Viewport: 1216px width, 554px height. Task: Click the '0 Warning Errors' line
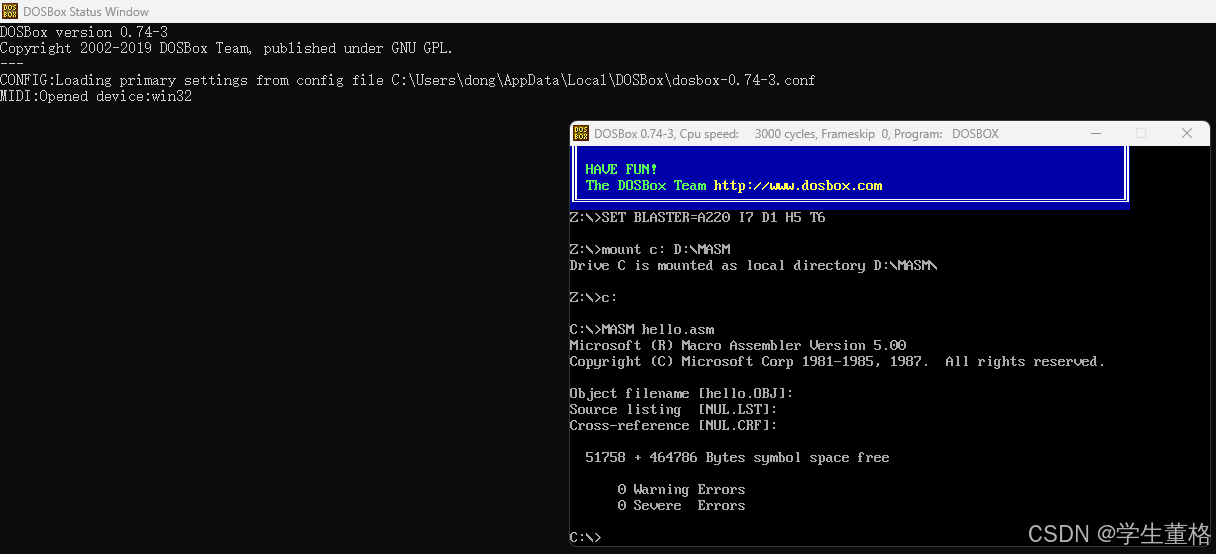pyautogui.click(x=682, y=489)
